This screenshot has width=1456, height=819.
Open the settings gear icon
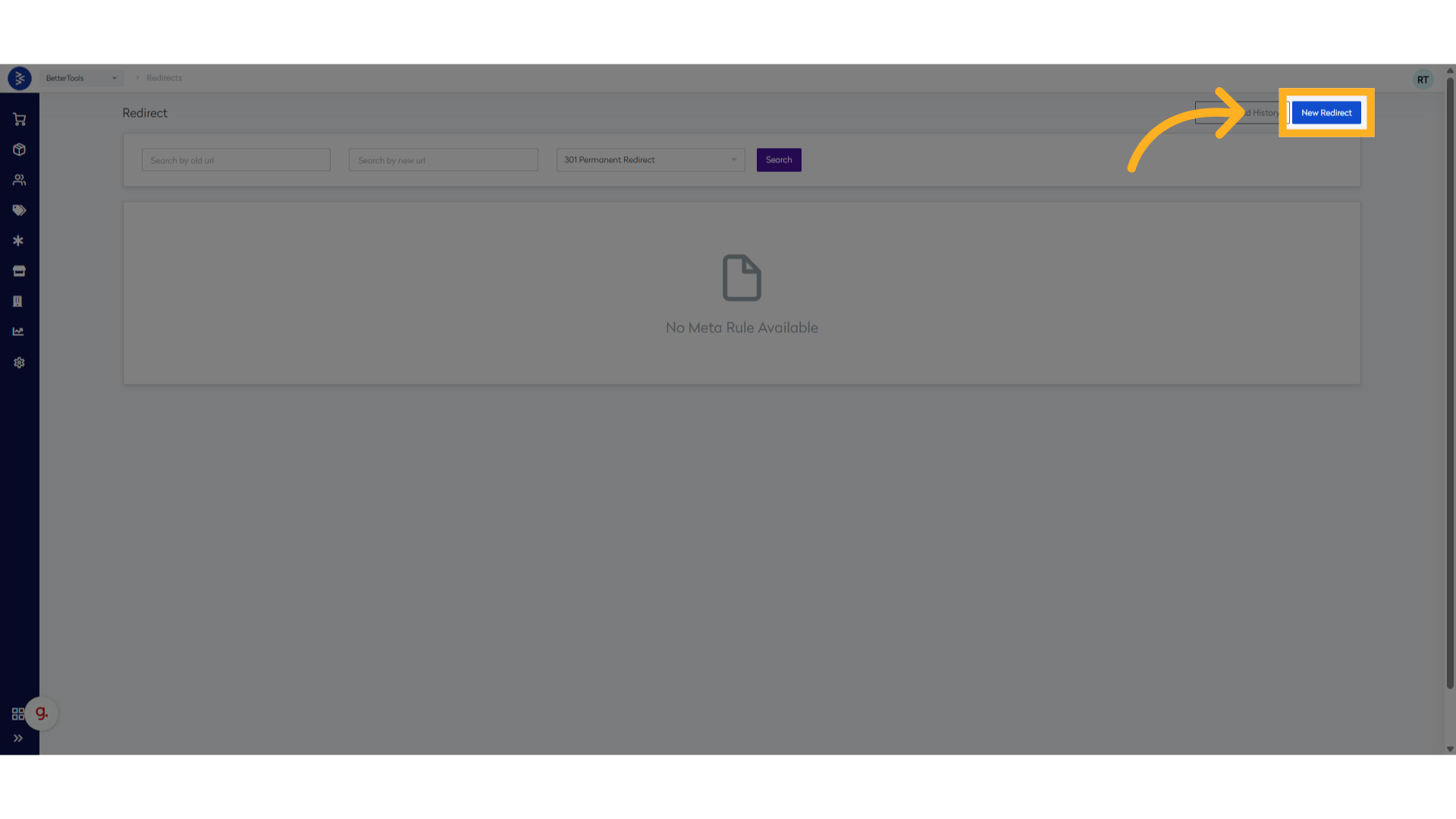click(x=19, y=362)
